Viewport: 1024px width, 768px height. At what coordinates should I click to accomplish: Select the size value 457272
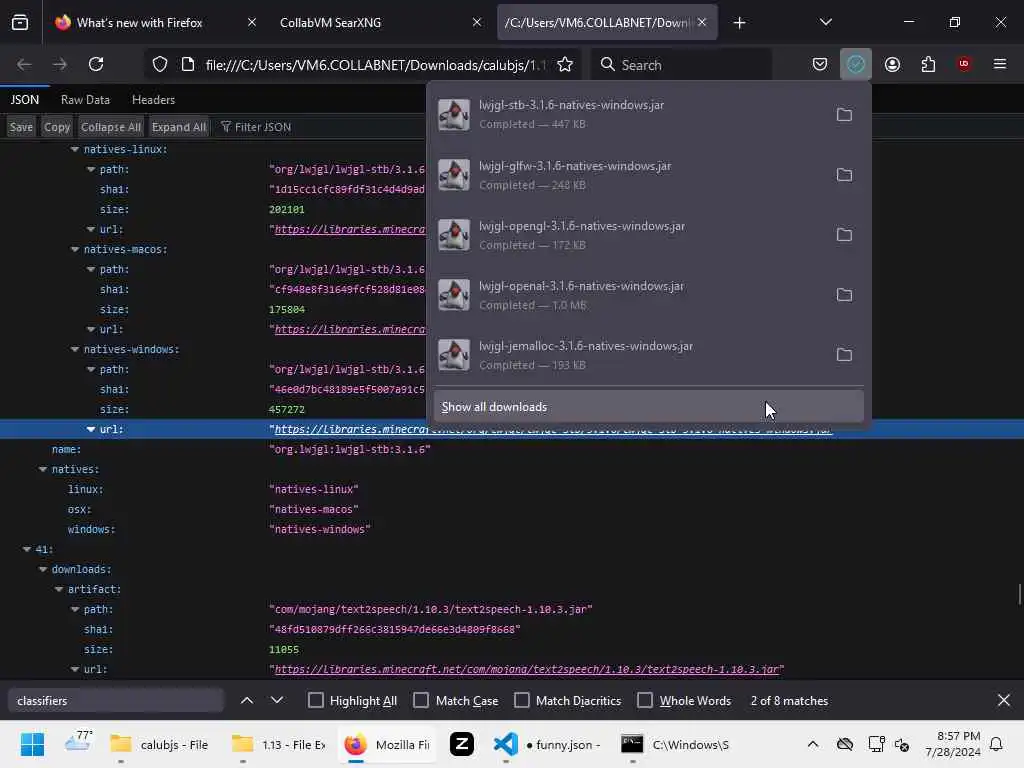click(x=287, y=409)
